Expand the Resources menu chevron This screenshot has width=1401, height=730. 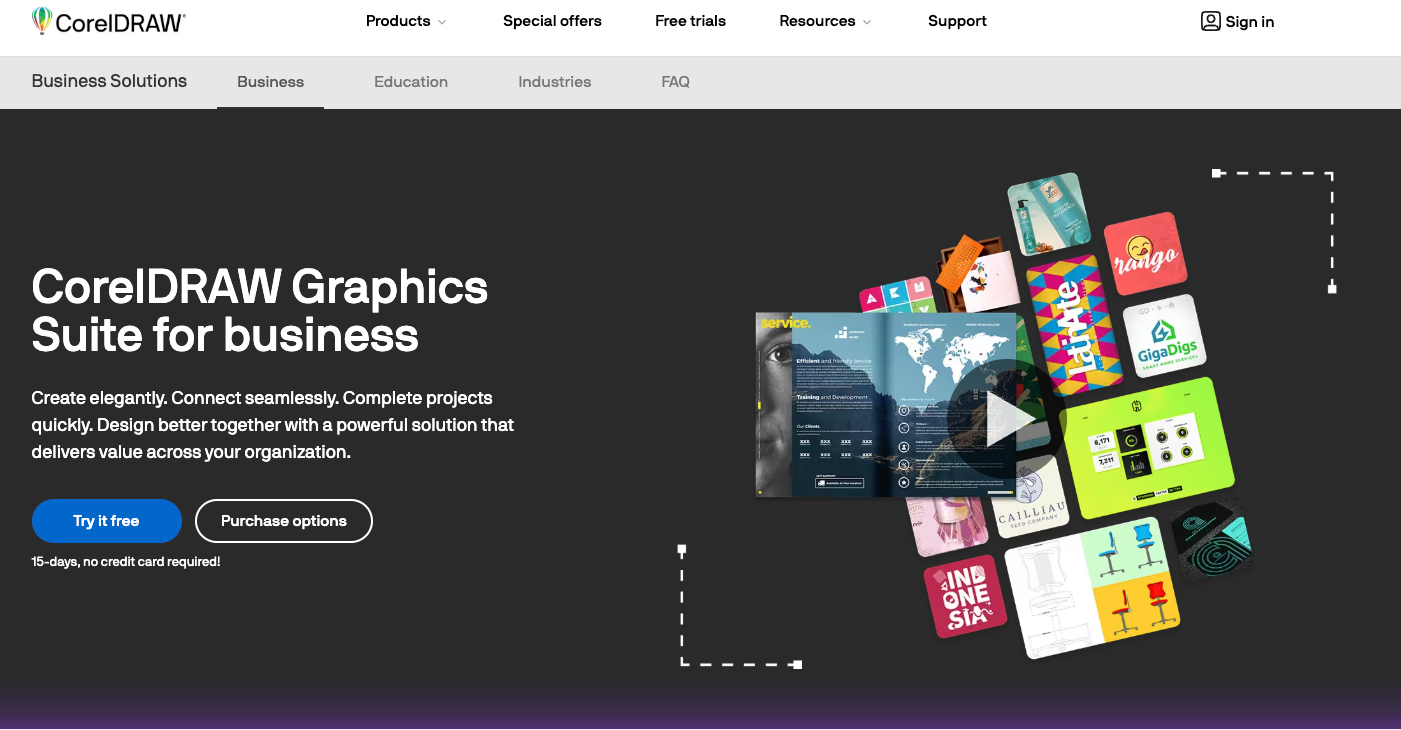pyautogui.click(x=867, y=22)
